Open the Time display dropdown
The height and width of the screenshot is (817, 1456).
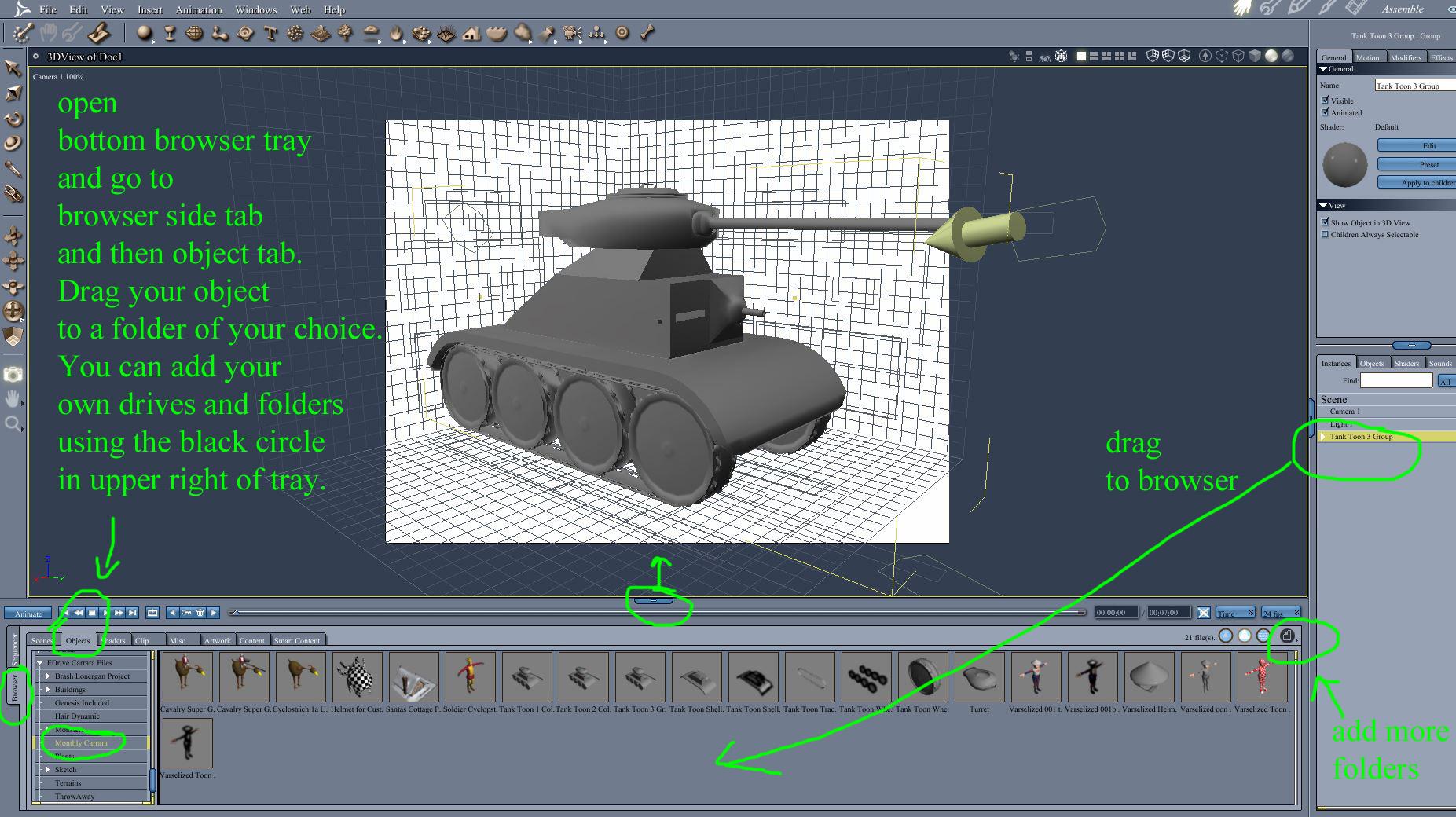click(1235, 613)
